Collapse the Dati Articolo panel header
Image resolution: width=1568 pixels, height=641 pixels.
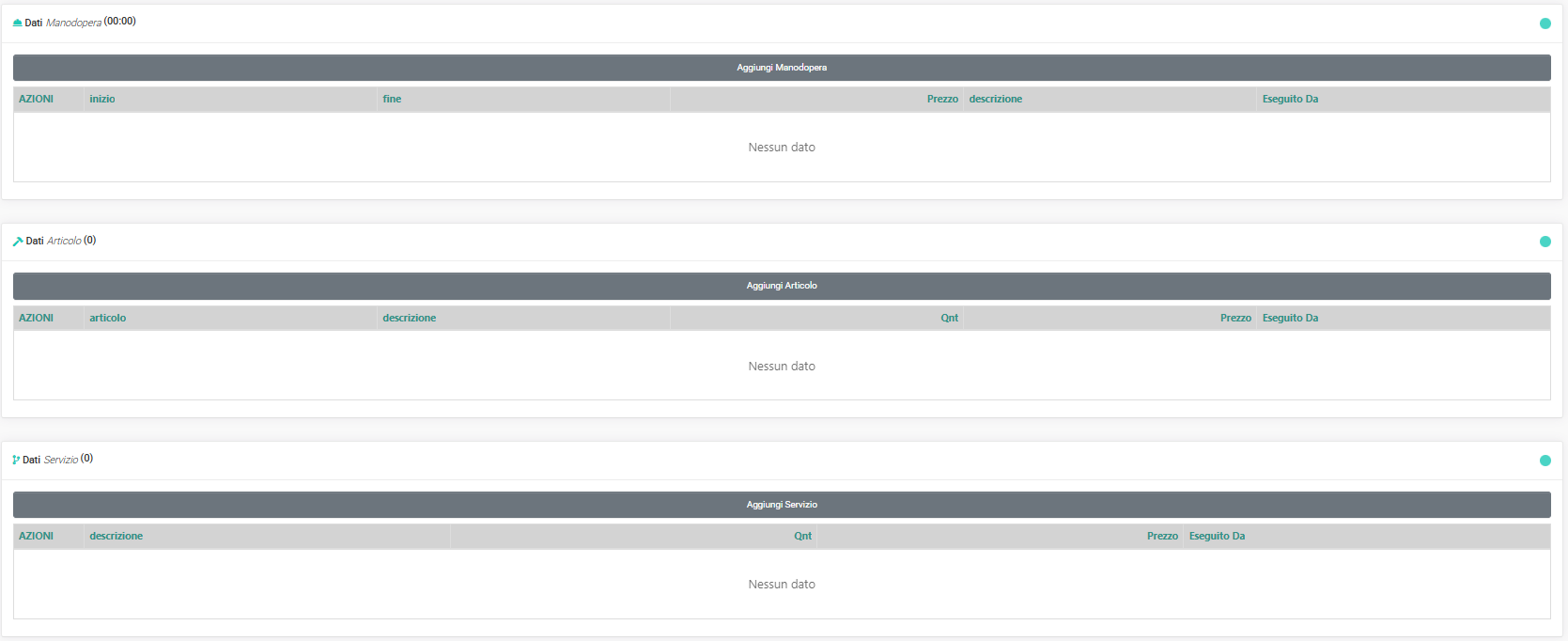coord(782,242)
